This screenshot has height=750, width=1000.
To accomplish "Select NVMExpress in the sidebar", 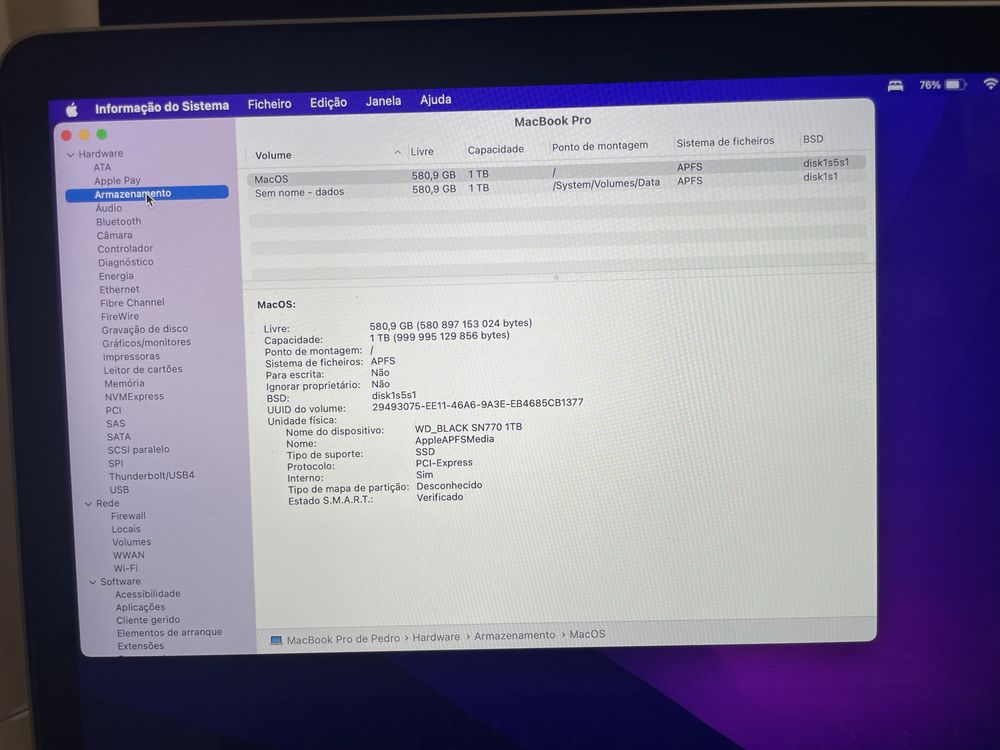I will click(x=135, y=397).
